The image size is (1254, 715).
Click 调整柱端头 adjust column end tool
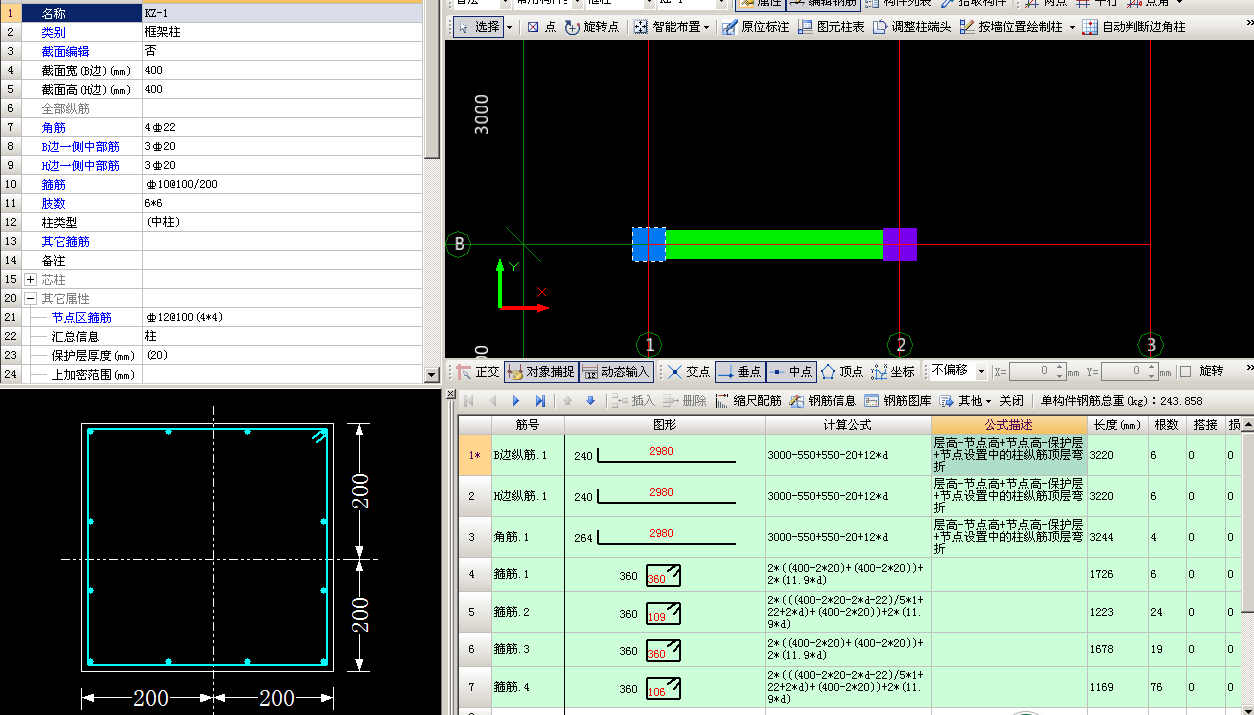(912, 27)
